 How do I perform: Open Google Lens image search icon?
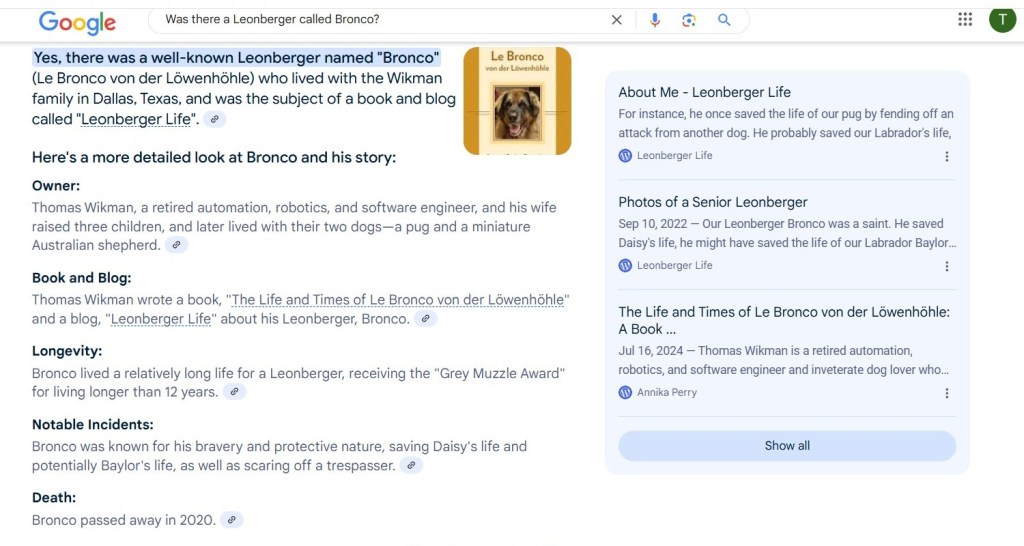point(689,20)
